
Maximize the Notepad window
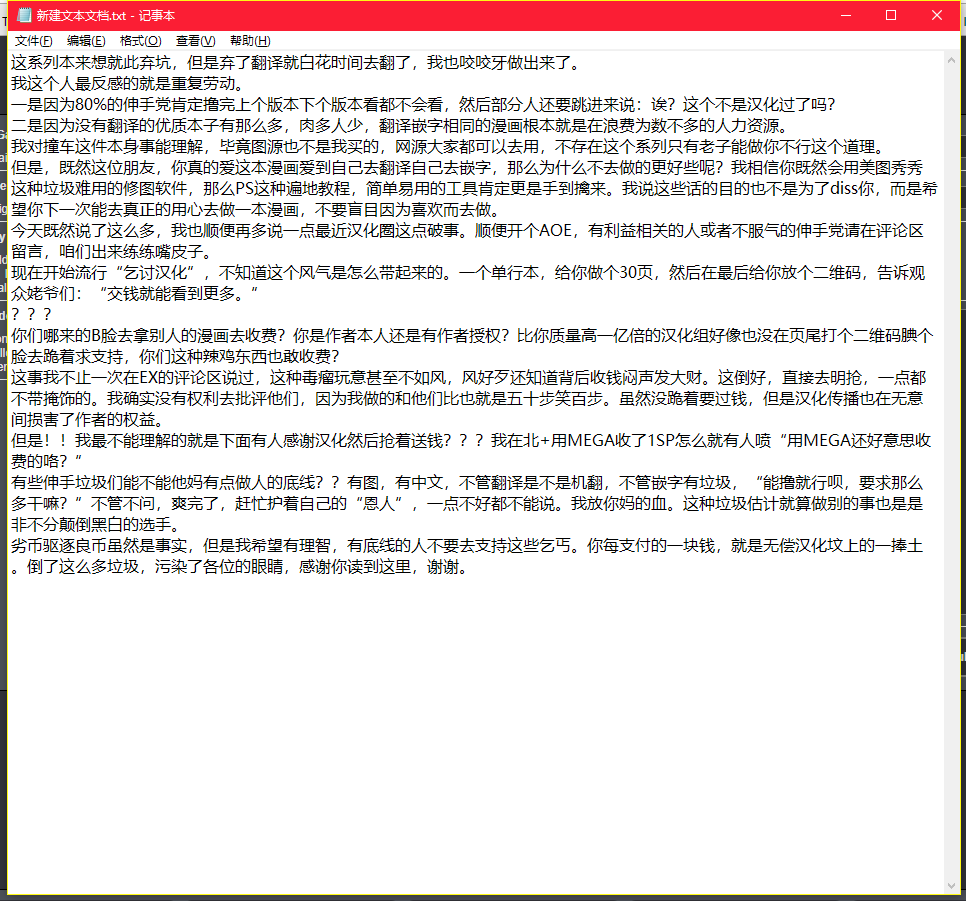pyautogui.click(x=890, y=15)
